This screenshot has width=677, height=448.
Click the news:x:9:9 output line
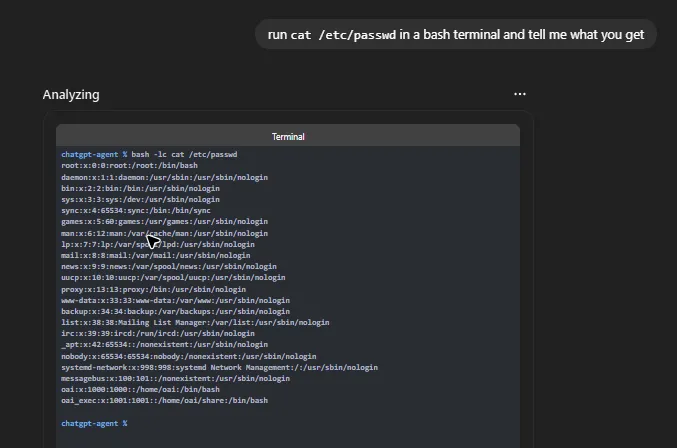click(x=169, y=266)
